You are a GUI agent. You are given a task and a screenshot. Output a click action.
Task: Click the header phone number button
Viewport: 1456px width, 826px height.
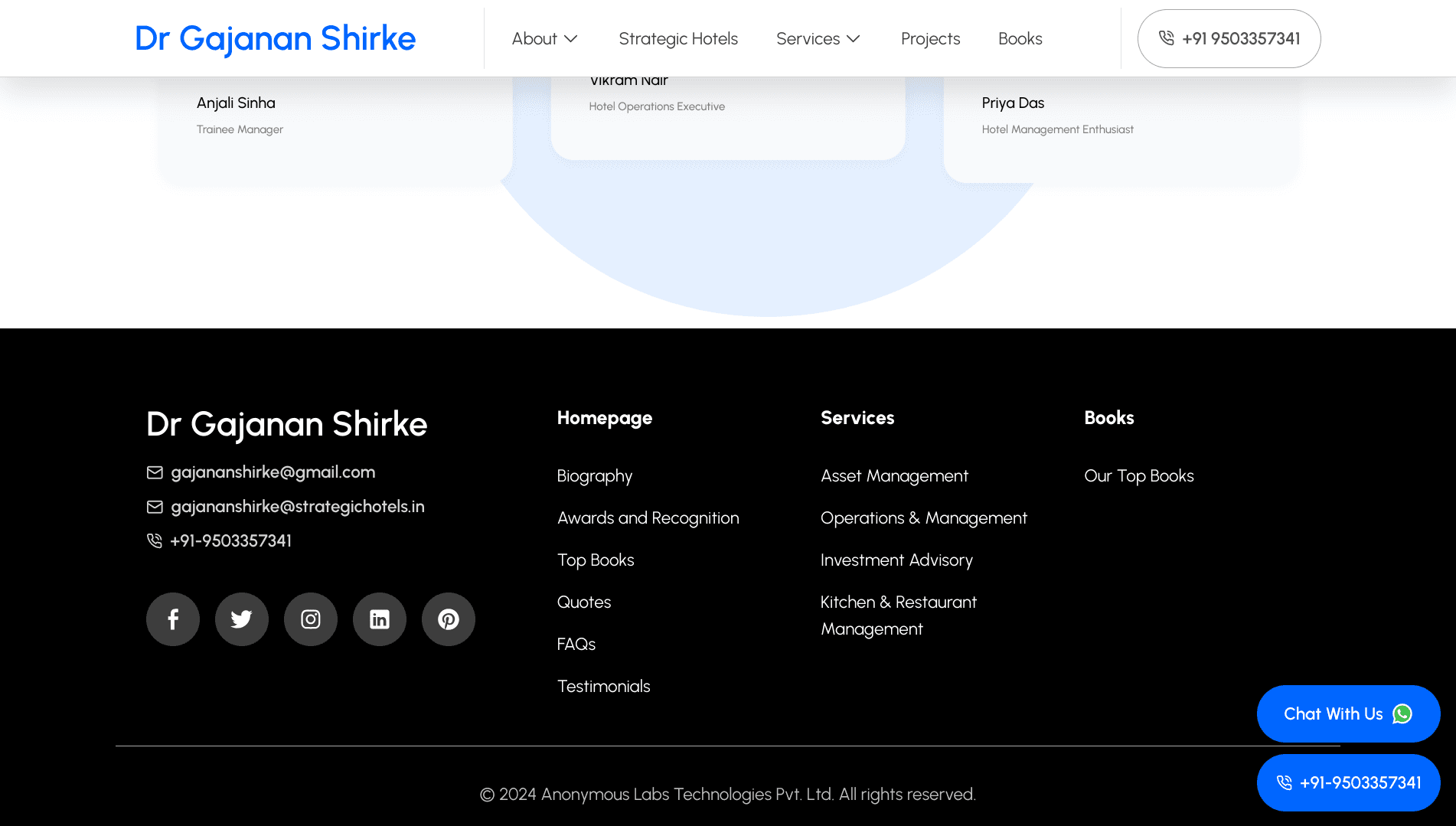click(1229, 39)
